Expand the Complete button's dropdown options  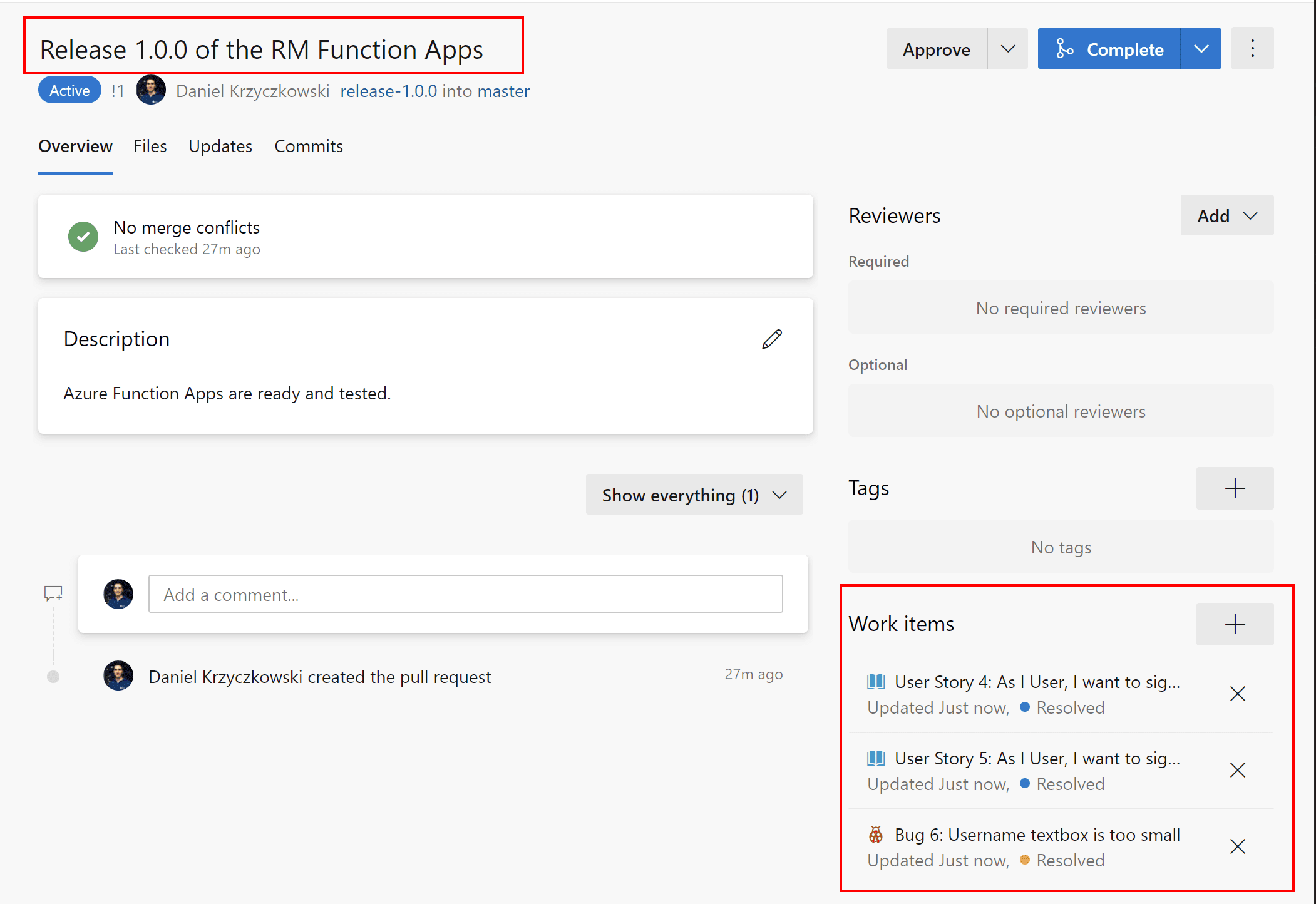point(1200,48)
